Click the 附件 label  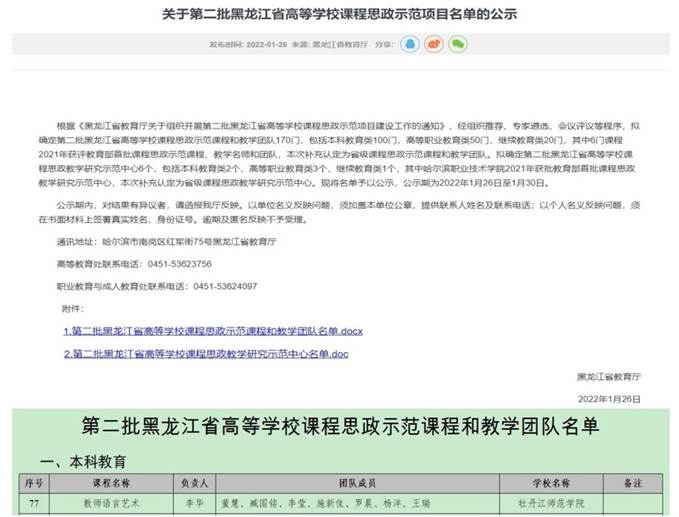[72, 309]
